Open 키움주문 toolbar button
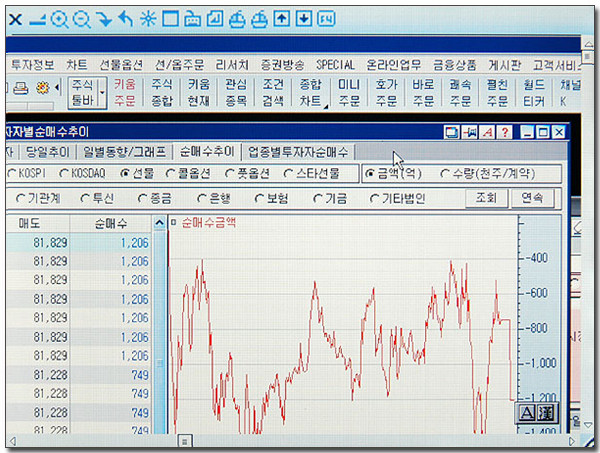The width and height of the screenshot is (600, 453). [125, 93]
